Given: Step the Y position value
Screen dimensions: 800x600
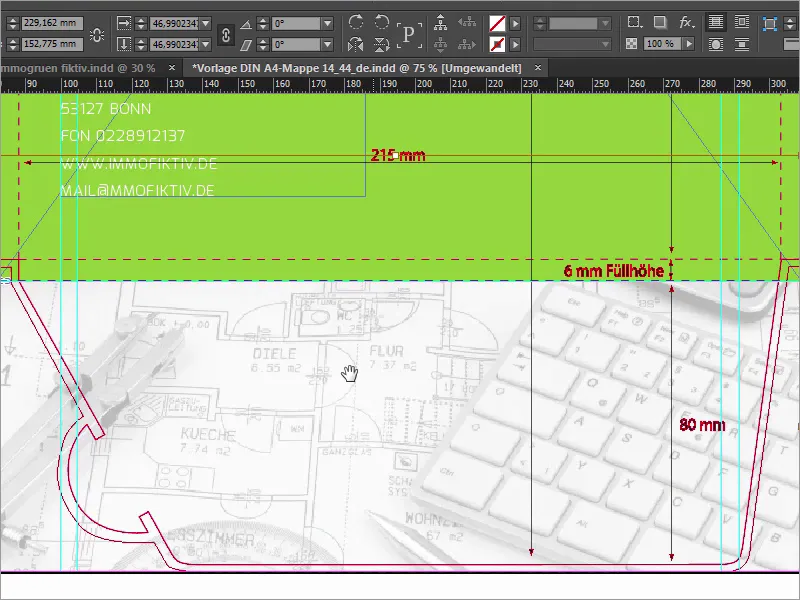Looking at the screenshot, I should point(13,44).
